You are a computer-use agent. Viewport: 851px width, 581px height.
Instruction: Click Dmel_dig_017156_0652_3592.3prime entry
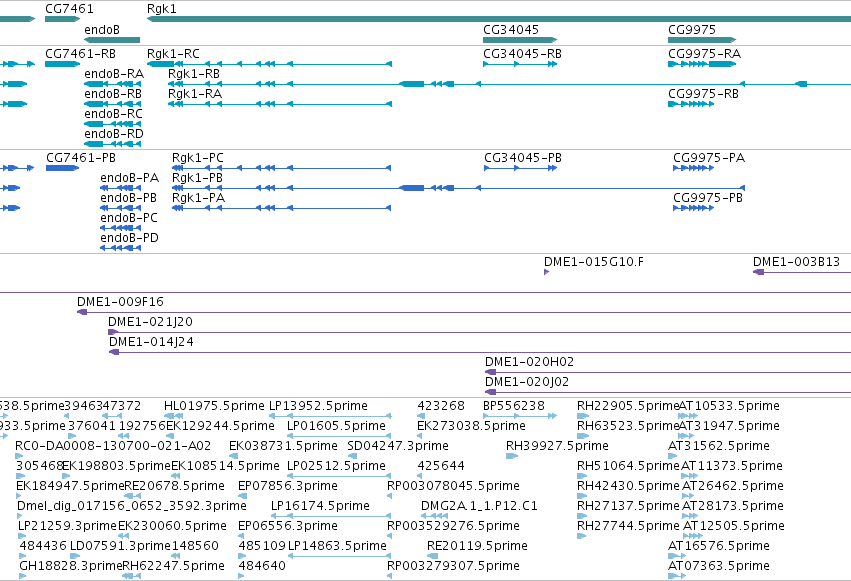pyautogui.click(x=131, y=507)
